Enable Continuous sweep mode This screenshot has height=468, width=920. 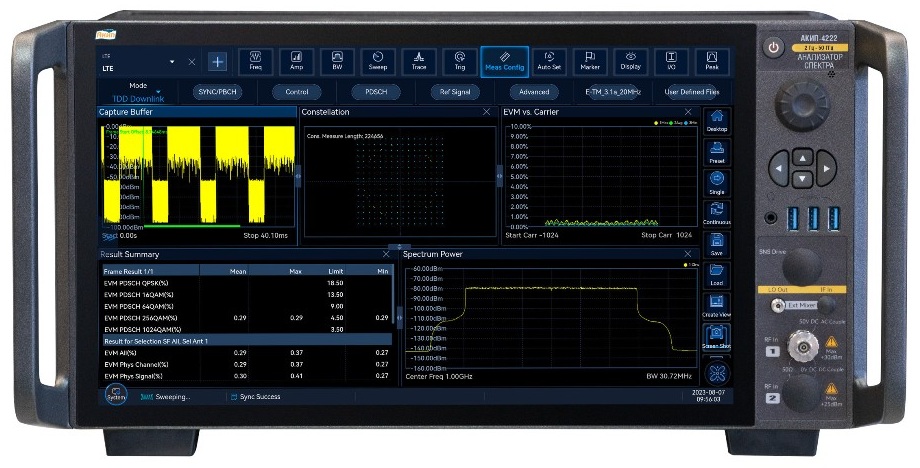click(717, 213)
